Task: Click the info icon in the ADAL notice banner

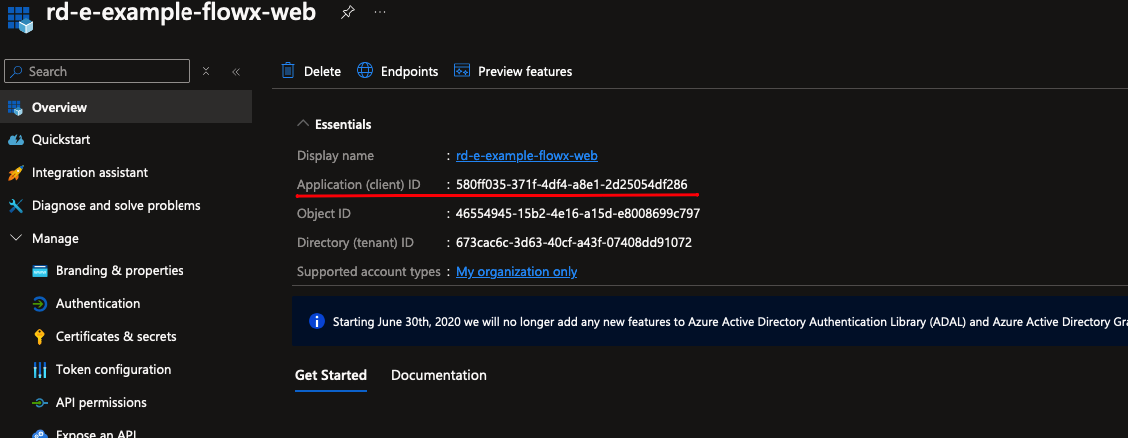Action: coord(316,321)
